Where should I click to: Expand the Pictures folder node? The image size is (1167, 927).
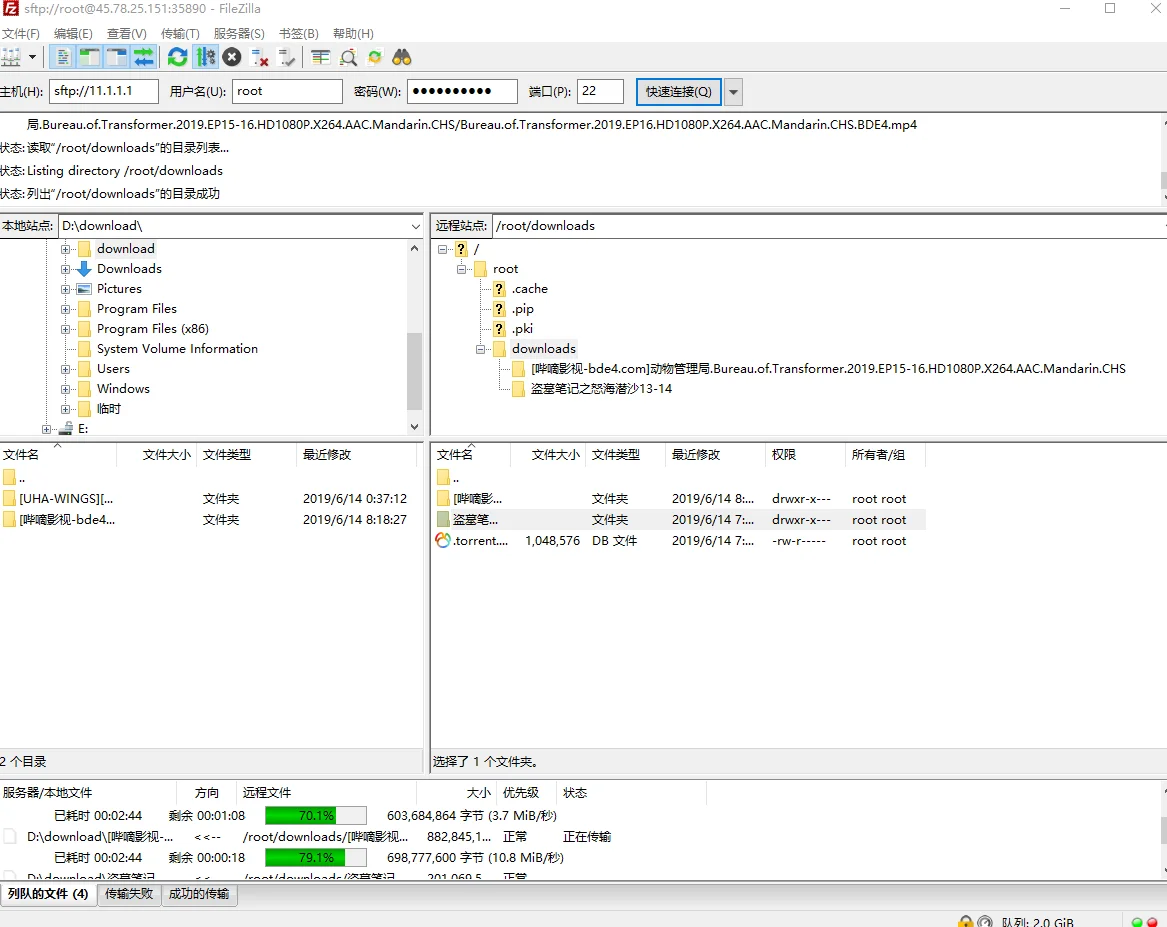(65, 289)
